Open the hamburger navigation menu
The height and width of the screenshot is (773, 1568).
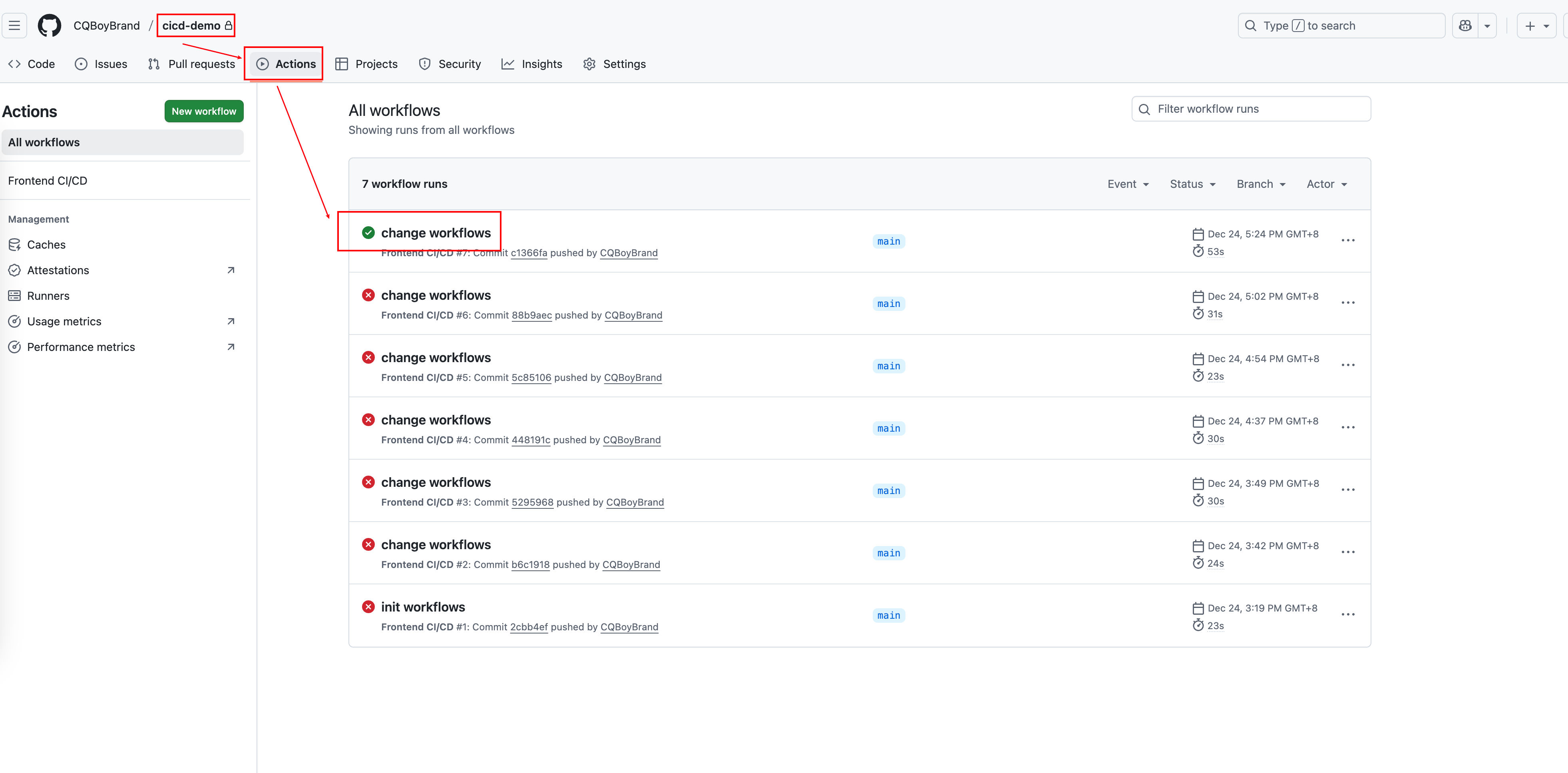[x=15, y=26]
